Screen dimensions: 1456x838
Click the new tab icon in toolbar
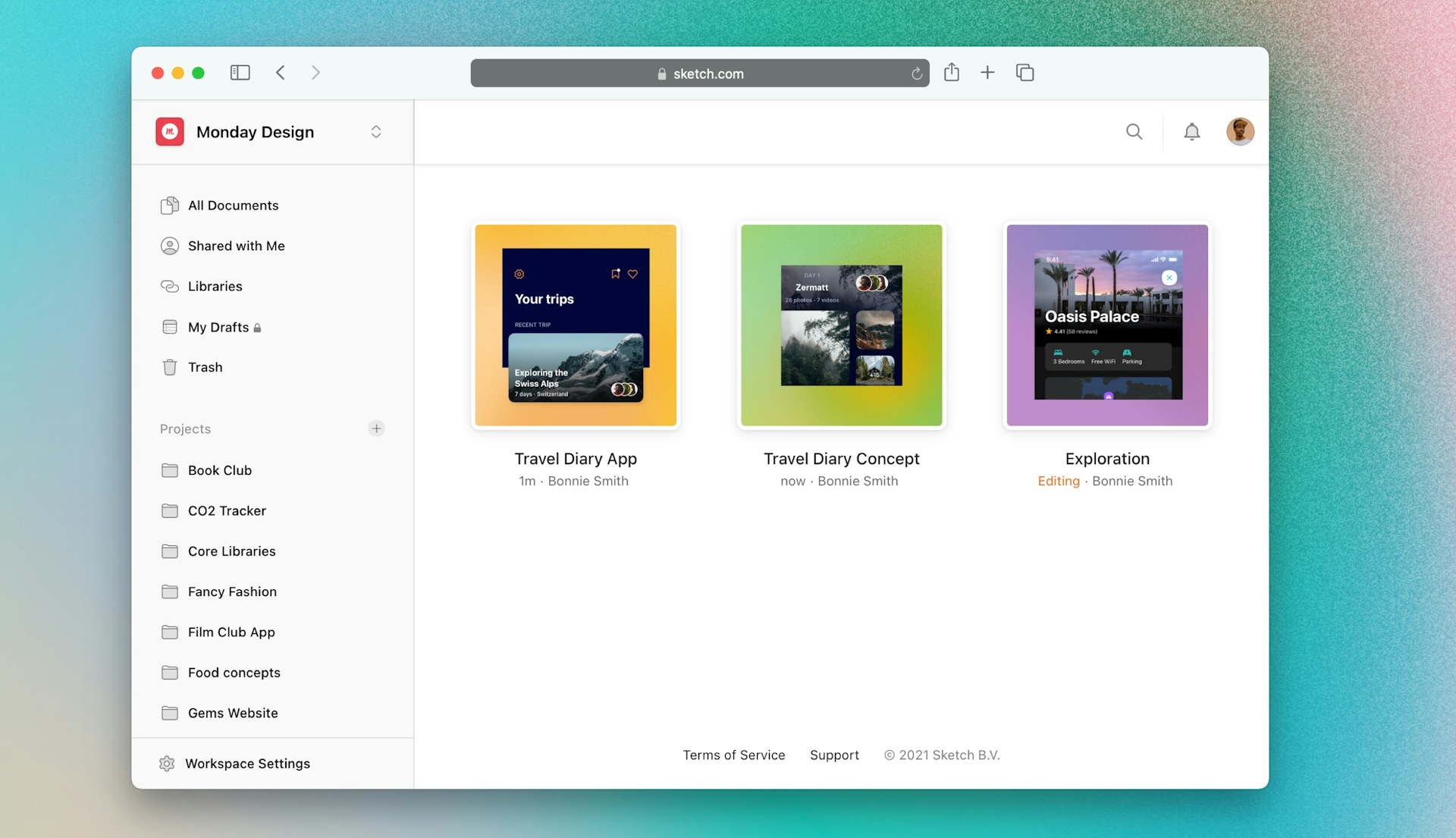987,72
